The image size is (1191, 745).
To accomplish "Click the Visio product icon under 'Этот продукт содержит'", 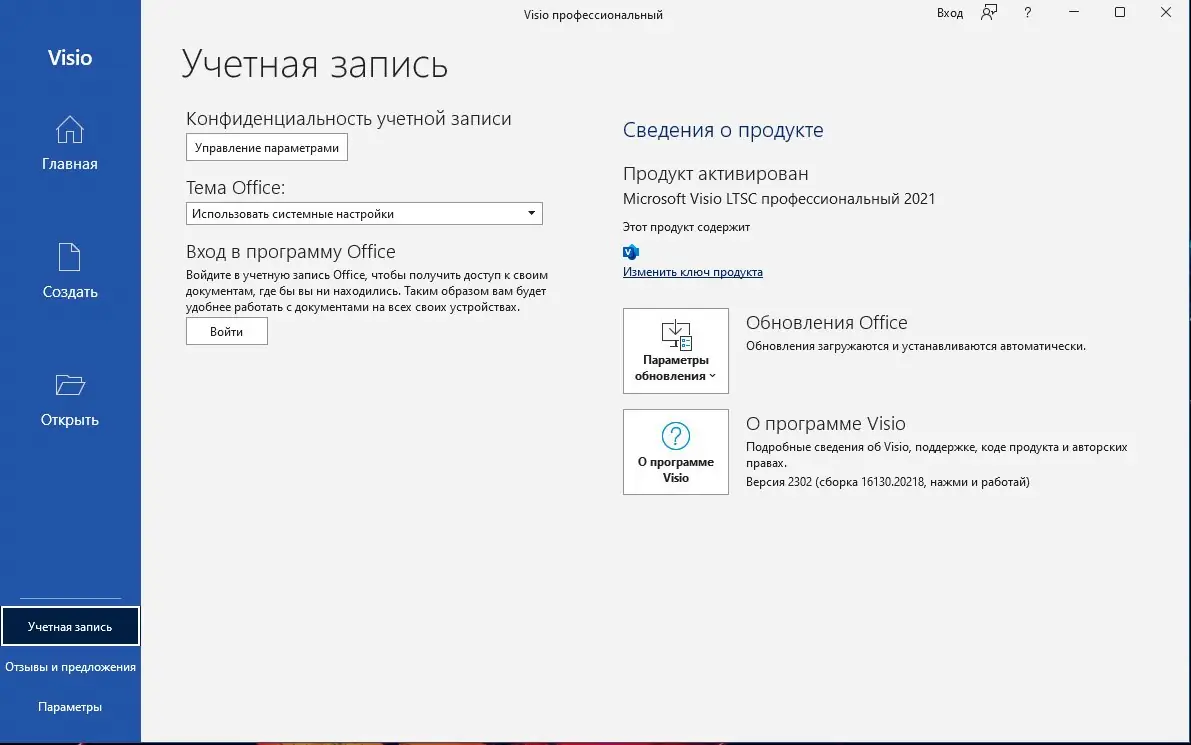I will [631, 252].
